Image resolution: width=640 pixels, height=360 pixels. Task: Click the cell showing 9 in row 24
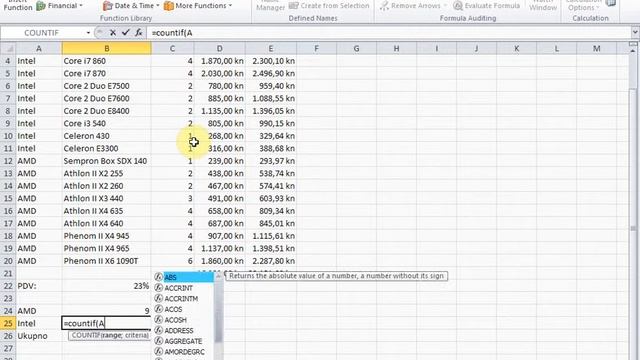[x=107, y=311]
